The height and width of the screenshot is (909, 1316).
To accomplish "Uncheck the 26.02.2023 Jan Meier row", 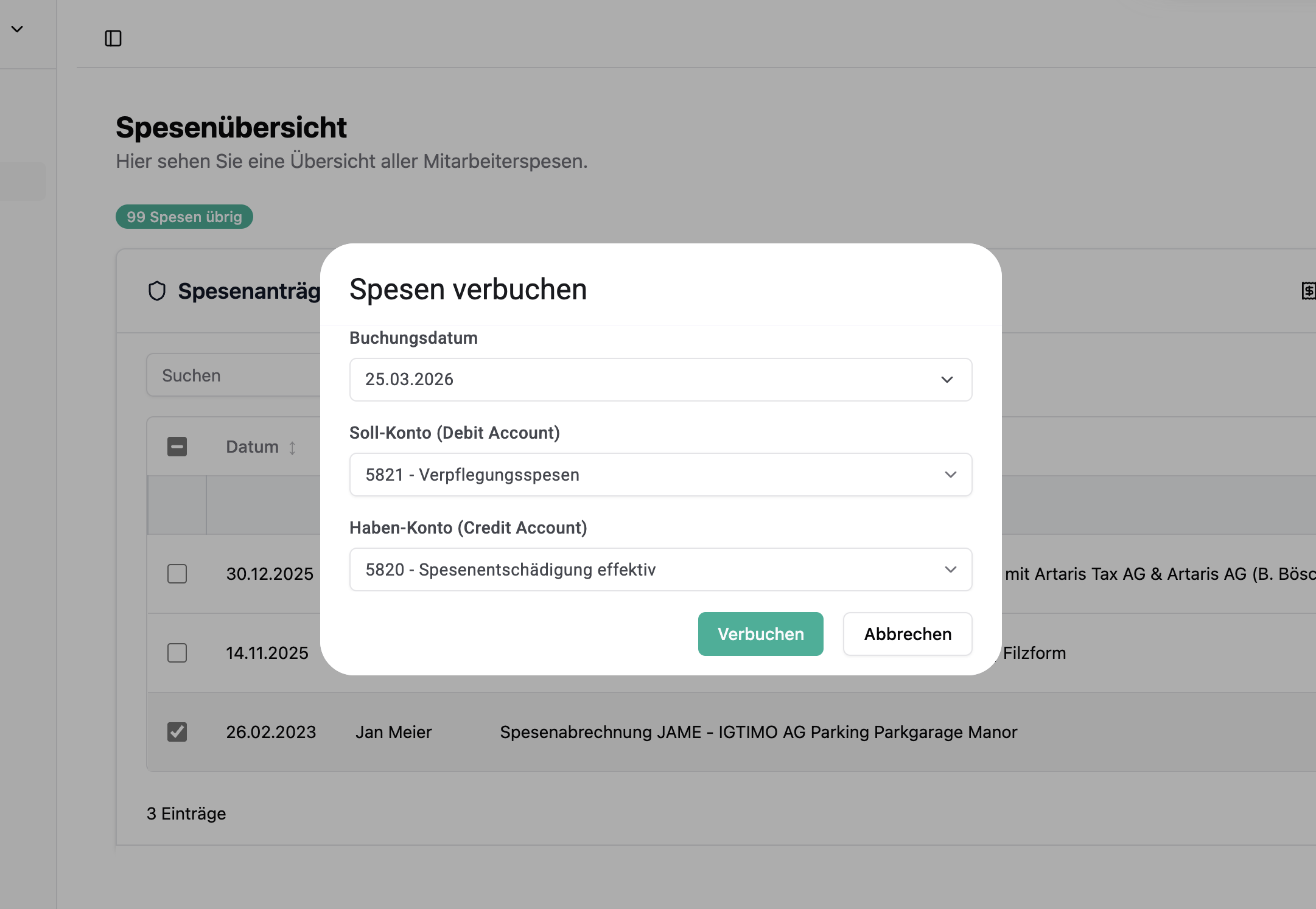I will 177,732.
